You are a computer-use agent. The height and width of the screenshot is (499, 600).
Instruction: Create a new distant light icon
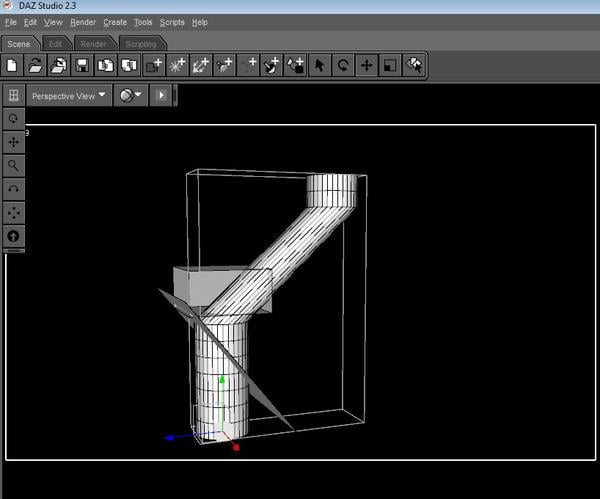[201, 65]
